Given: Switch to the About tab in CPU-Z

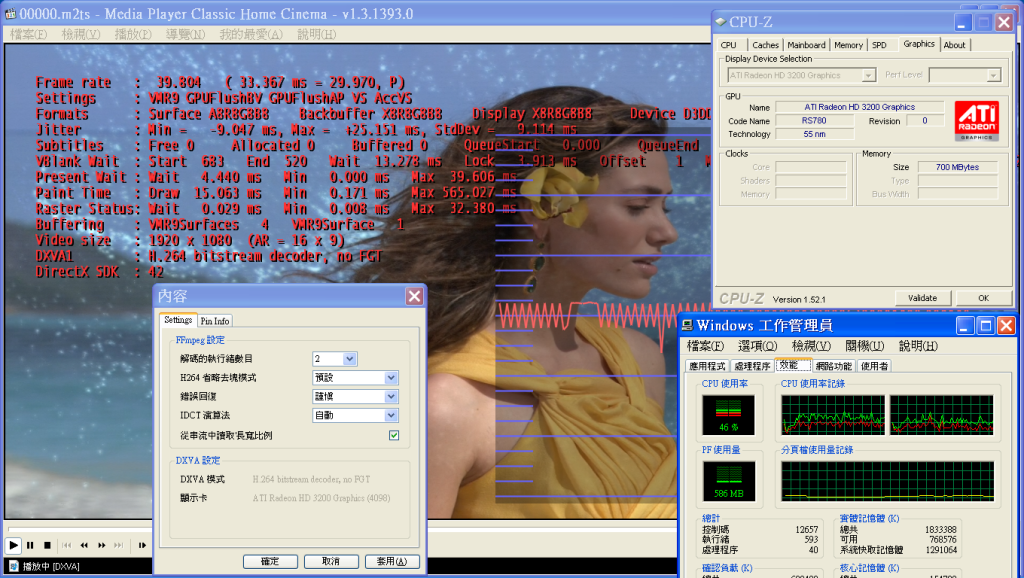Looking at the screenshot, I should (x=954, y=45).
